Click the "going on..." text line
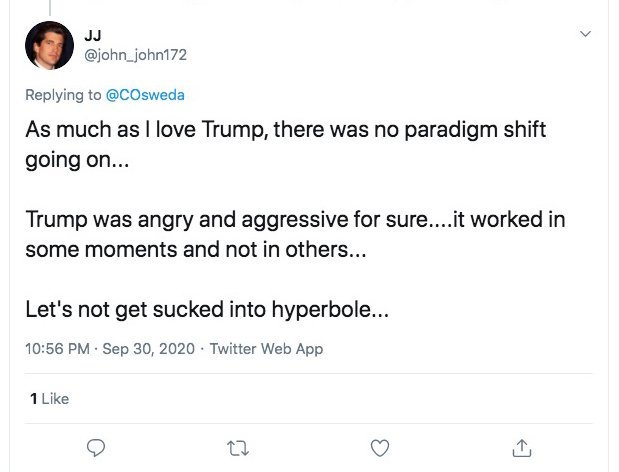This screenshot has width=619, height=472. pos(78,162)
